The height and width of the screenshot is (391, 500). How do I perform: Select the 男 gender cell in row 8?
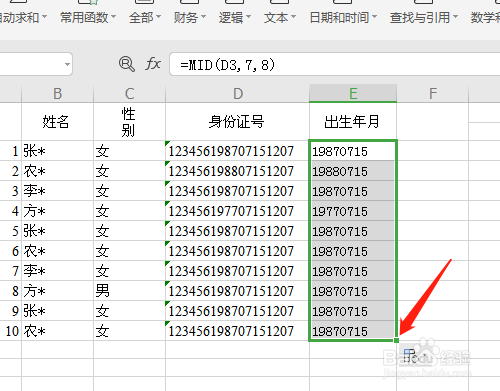pyautogui.click(x=129, y=291)
